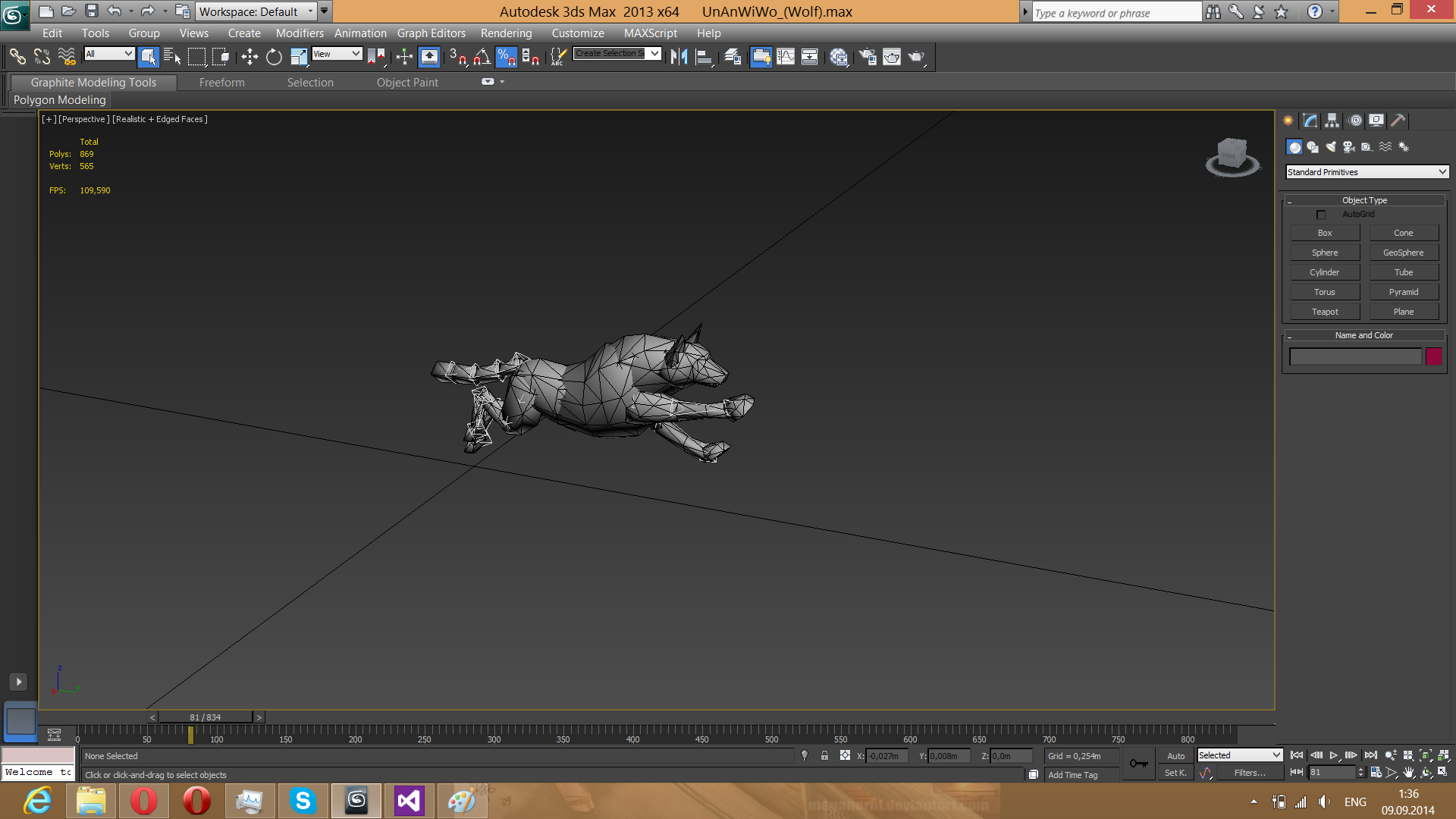This screenshot has width=1456, height=819.
Task: Click the Render Setup teapot icon
Action: pyautogui.click(x=868, y=57)
